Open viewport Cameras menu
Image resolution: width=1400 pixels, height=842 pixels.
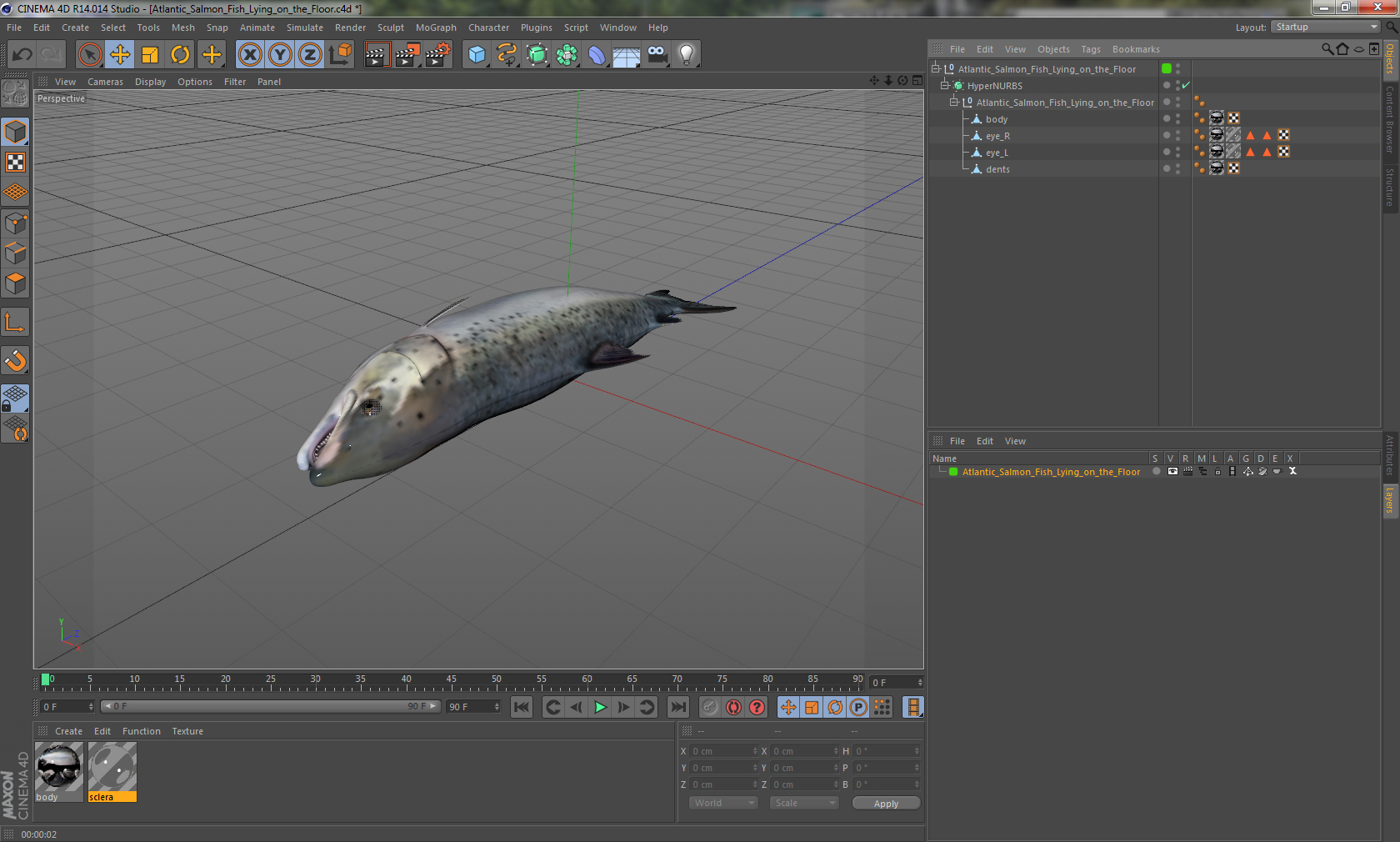105,82
